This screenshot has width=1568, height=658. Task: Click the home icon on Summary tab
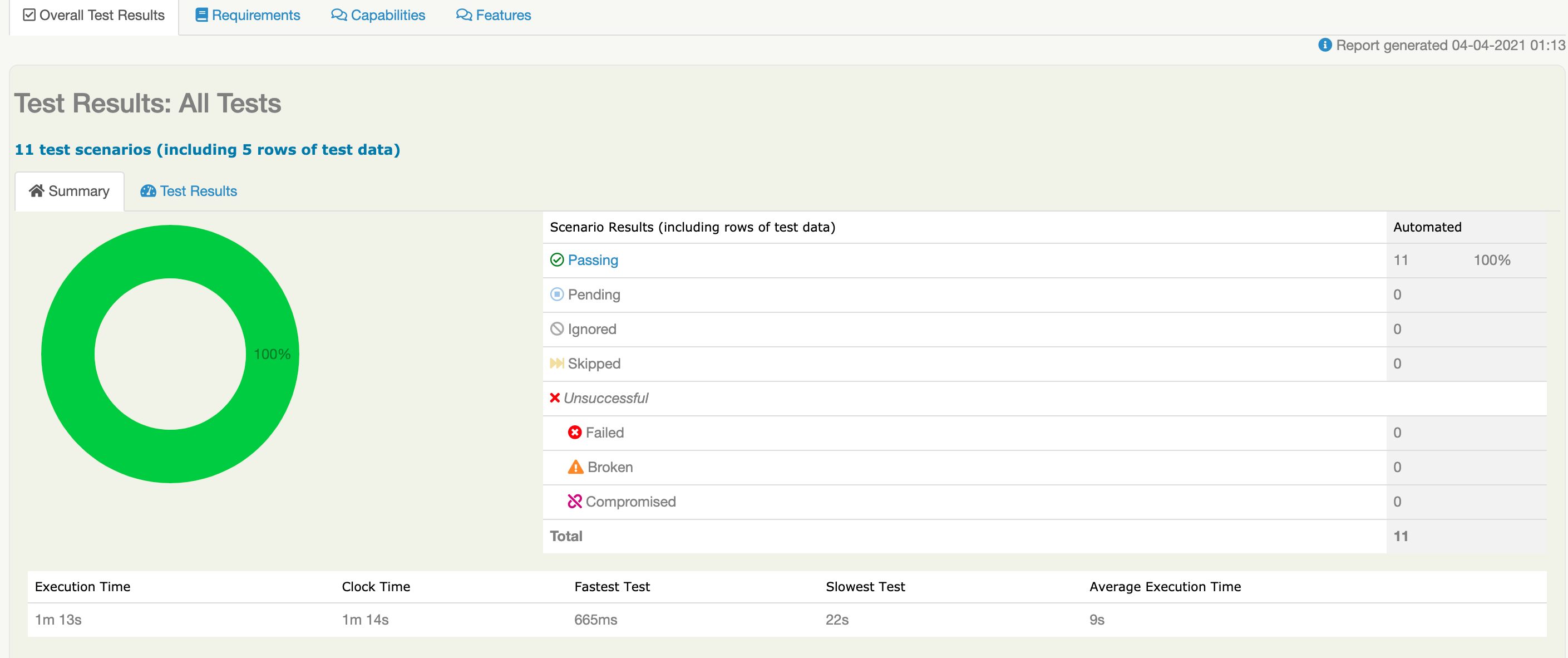click(x=36, y=191)
